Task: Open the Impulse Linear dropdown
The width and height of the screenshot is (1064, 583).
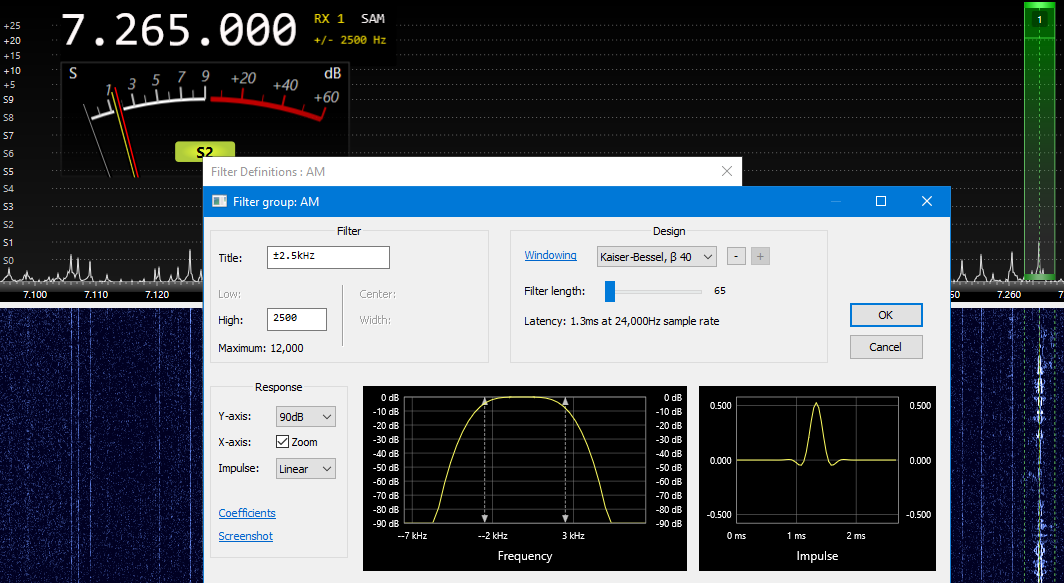Action: coord(305,469)
